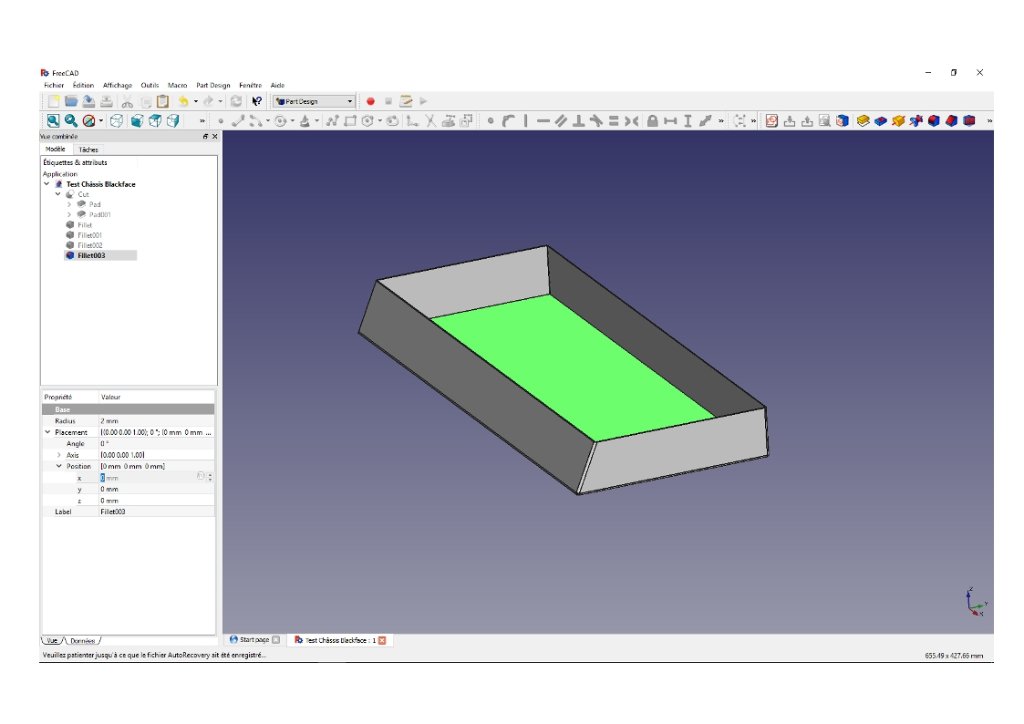Click the Undo arrow icon
Screen dimensions: 1024x724
click(182, 101)
